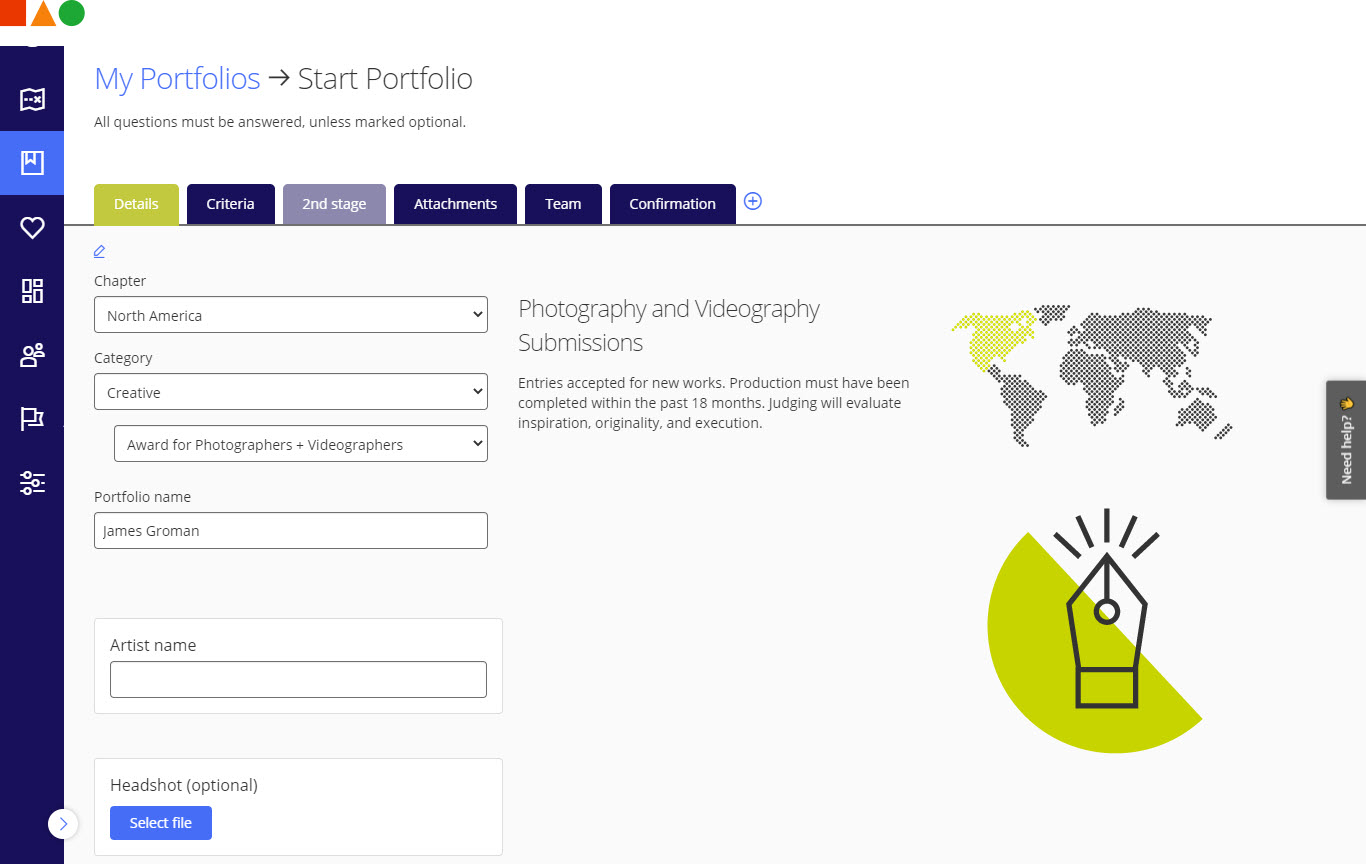Image resolution: width=1366 pixels, height=864 pixels.
Task: Click the map icon in the sidebar
Action: pos(32,99)
